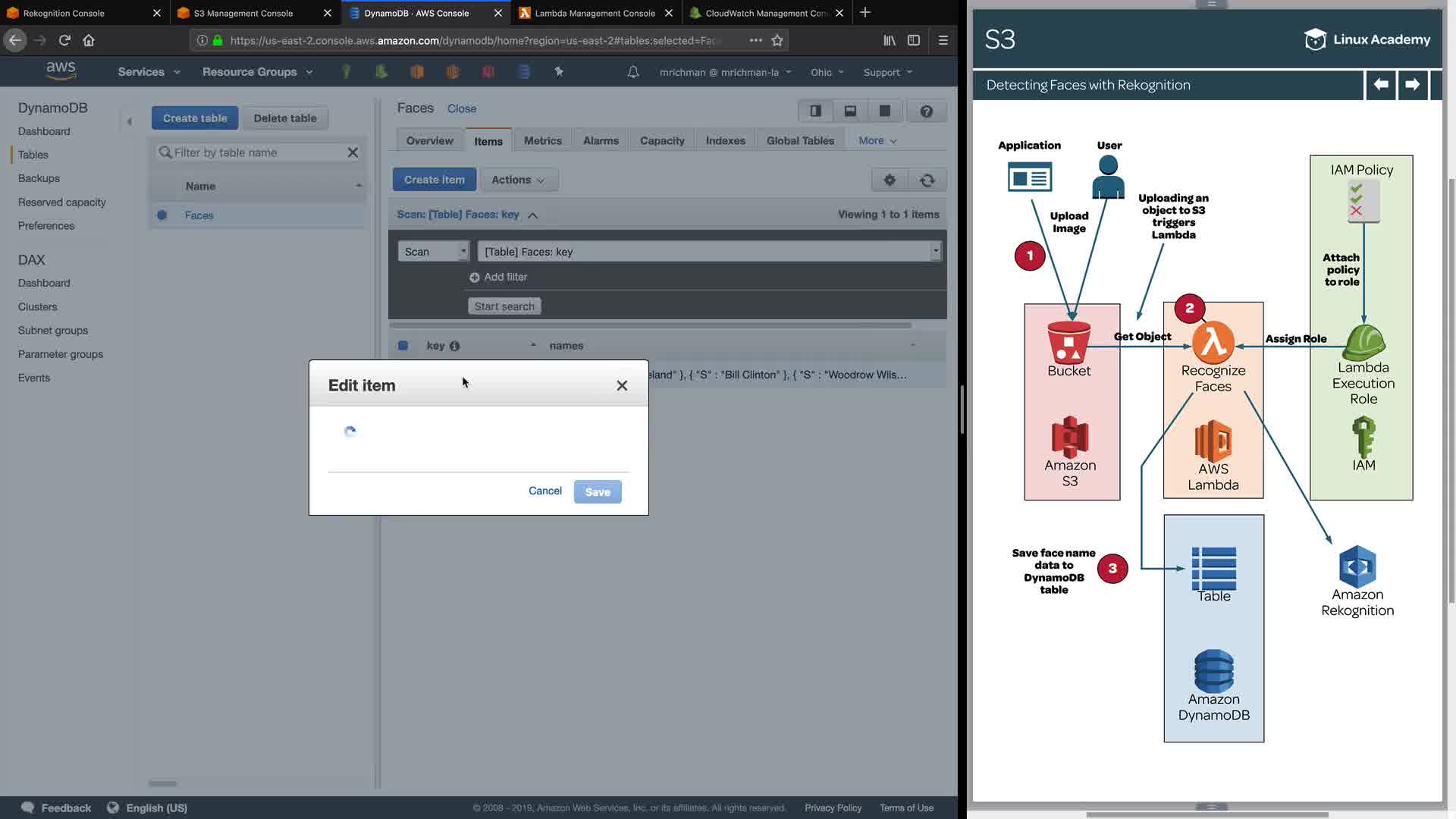The image size is (1456, 819).
Task: Select the Faces table radio button
Action: pos(162,215)
